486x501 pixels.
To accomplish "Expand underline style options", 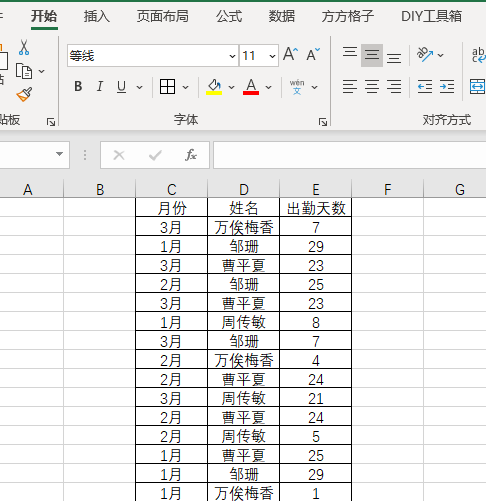I will (x=139, y=87).
